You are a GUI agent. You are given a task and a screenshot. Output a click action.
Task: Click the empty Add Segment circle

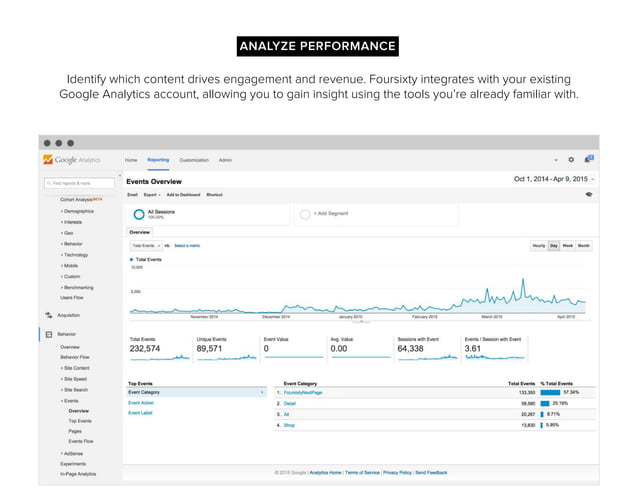pos(305,214)
